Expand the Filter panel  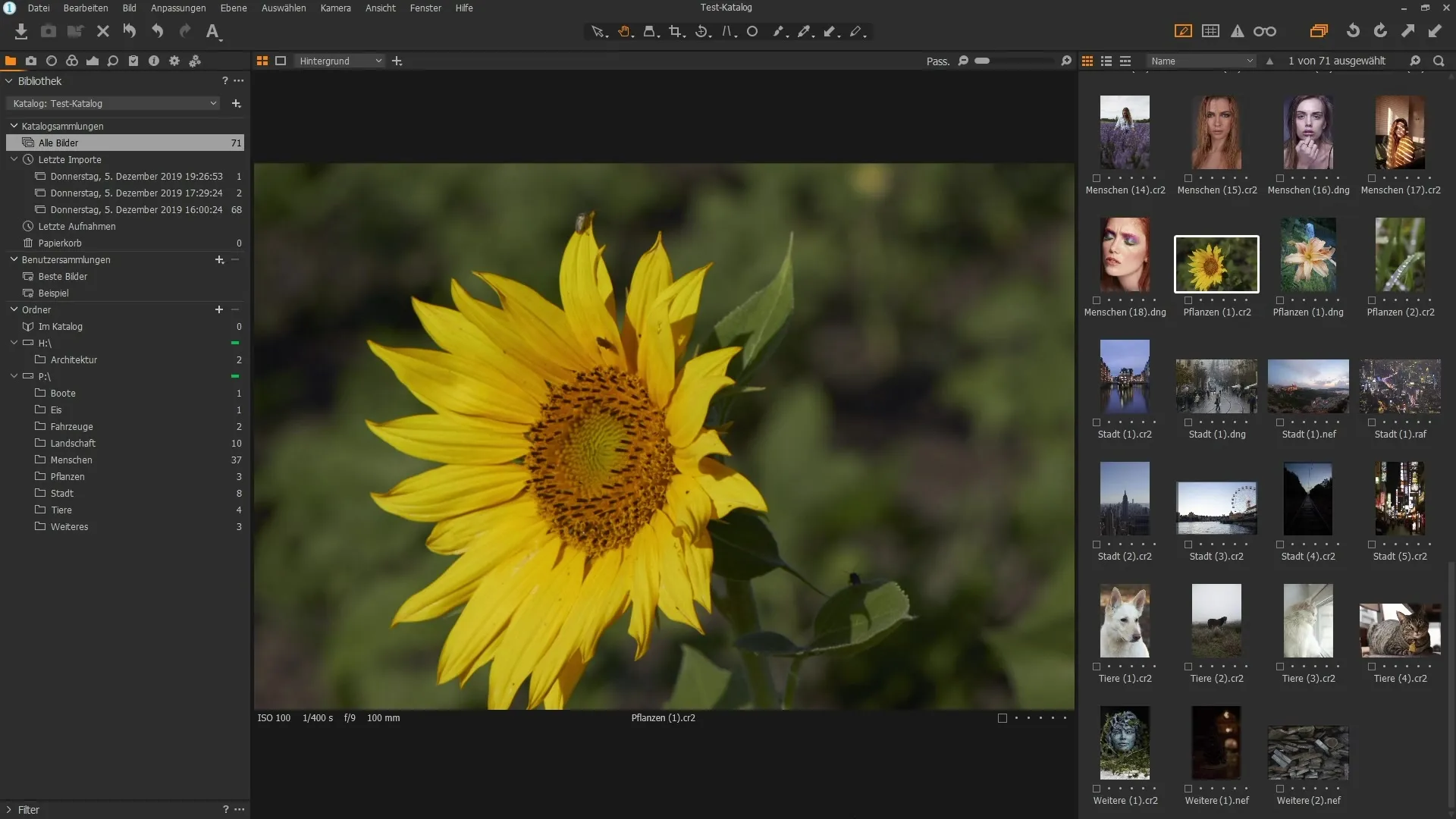coord(9,810)
